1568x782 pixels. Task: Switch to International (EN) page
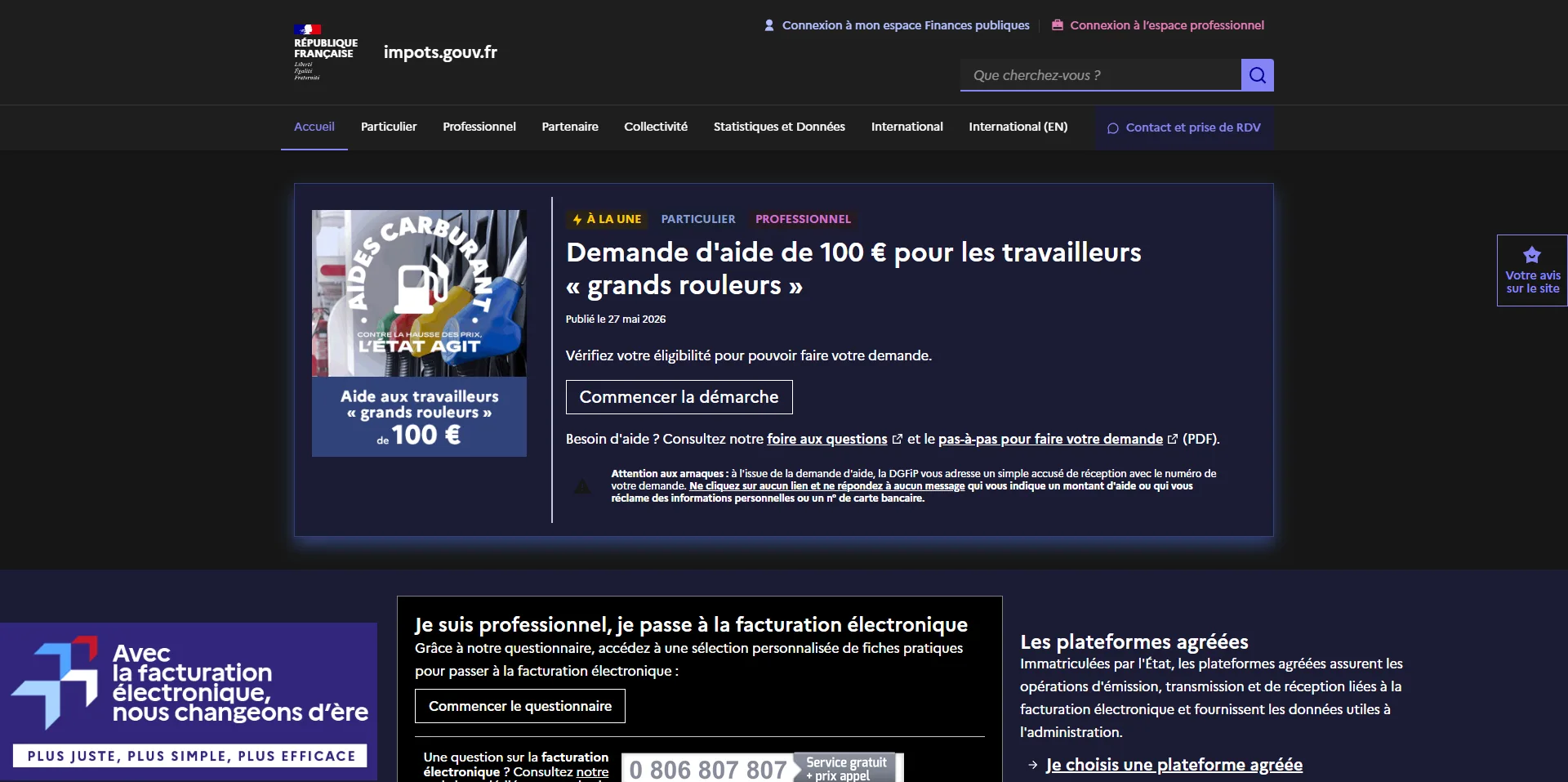coord(1018,127)
